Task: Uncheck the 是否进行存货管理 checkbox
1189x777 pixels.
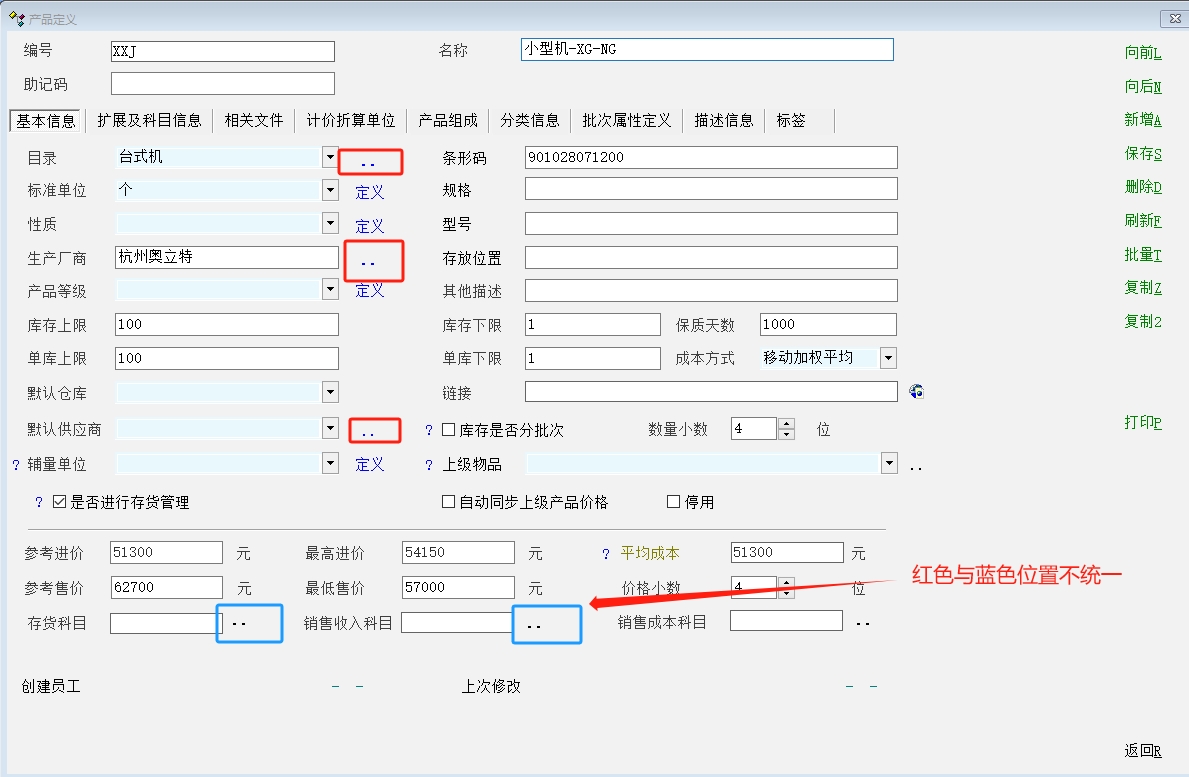Action: point(60,502)
